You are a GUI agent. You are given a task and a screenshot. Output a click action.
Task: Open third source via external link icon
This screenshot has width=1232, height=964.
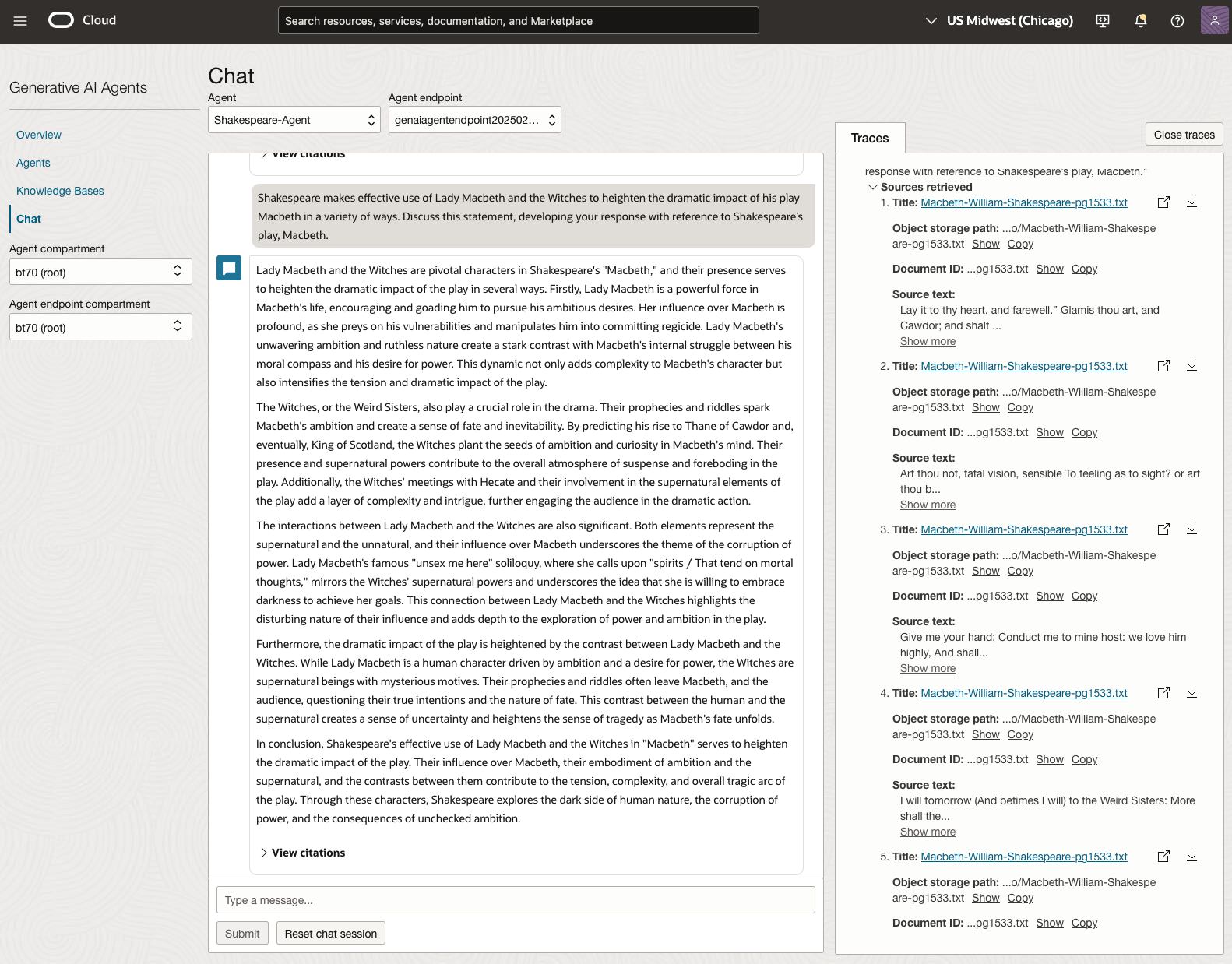[1163, 529]
